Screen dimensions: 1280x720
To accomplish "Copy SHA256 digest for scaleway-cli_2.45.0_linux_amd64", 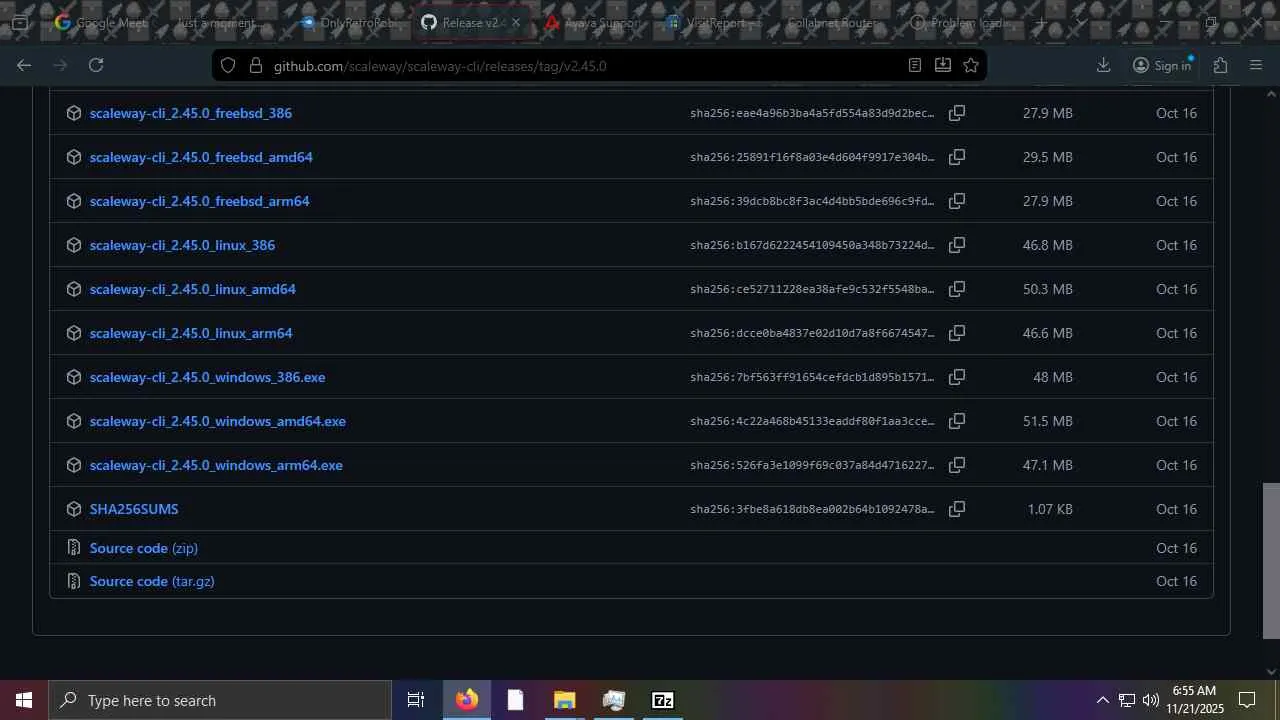I will tap(957, 289).
